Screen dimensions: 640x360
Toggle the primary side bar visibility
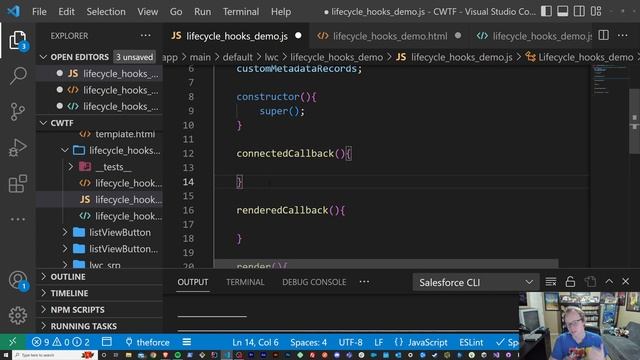(546, 11)
